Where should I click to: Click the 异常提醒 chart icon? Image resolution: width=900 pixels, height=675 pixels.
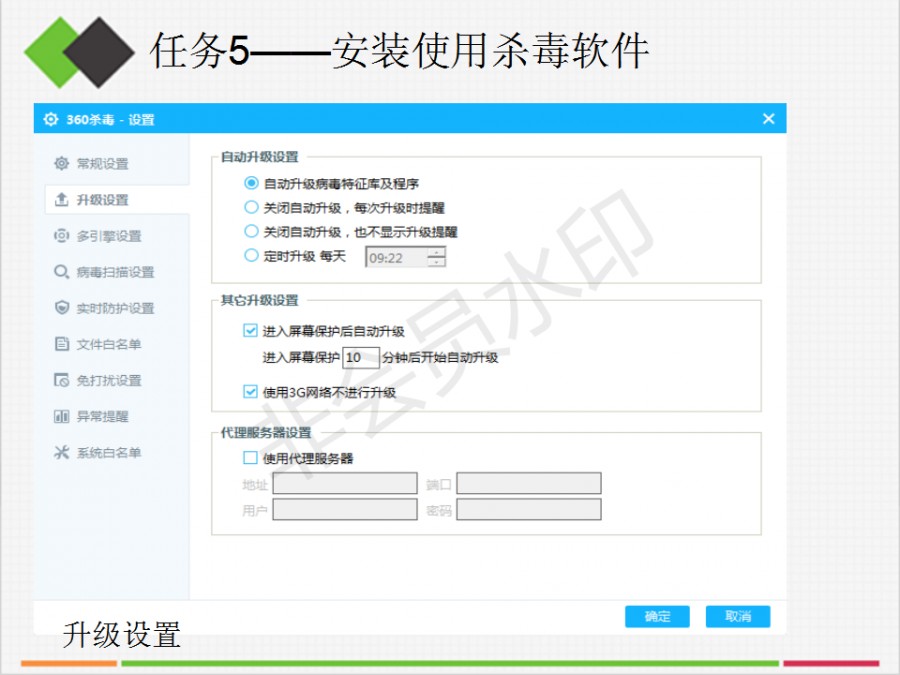[x=61, y=416]
